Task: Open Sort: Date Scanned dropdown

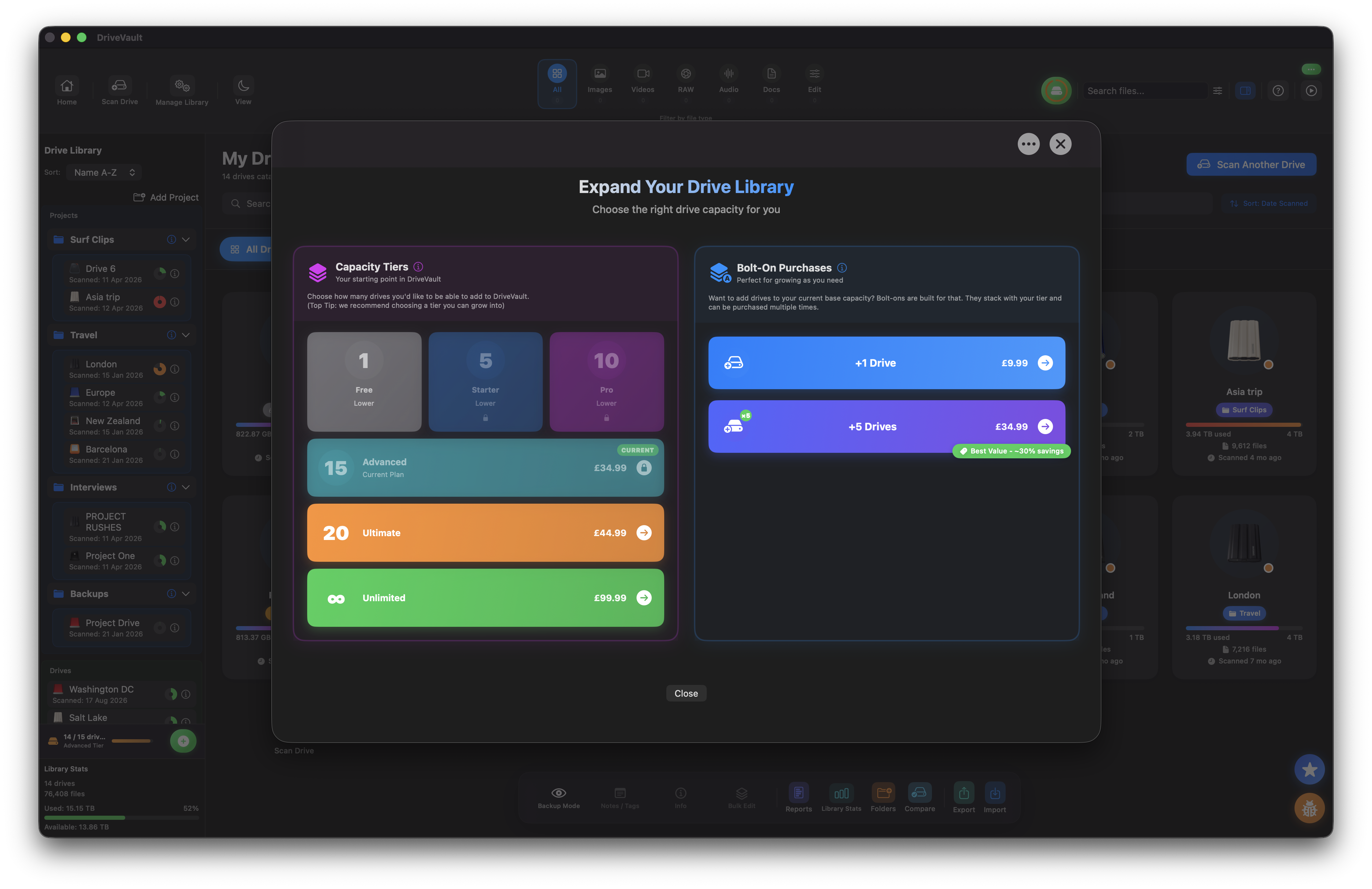Action: [1269, 203]
